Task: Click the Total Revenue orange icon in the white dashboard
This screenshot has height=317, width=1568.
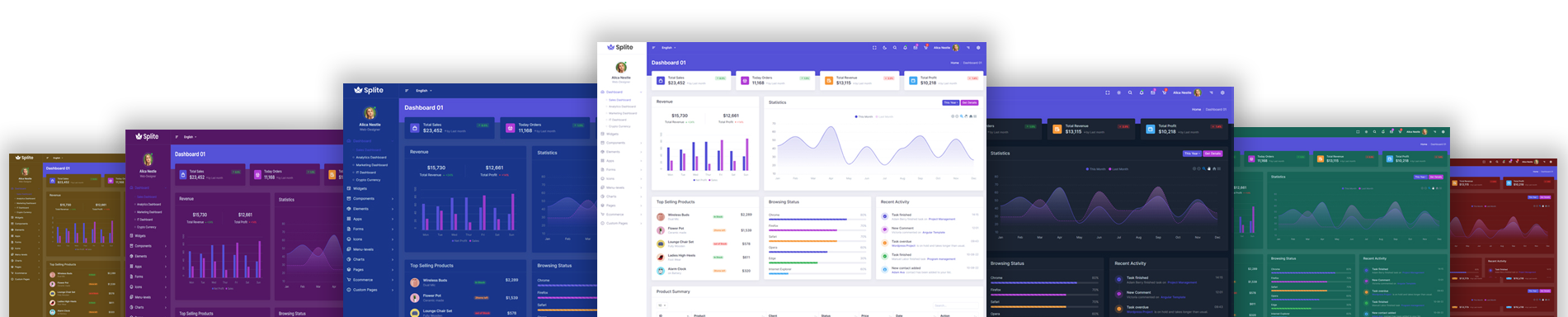Action: point(829,81)
